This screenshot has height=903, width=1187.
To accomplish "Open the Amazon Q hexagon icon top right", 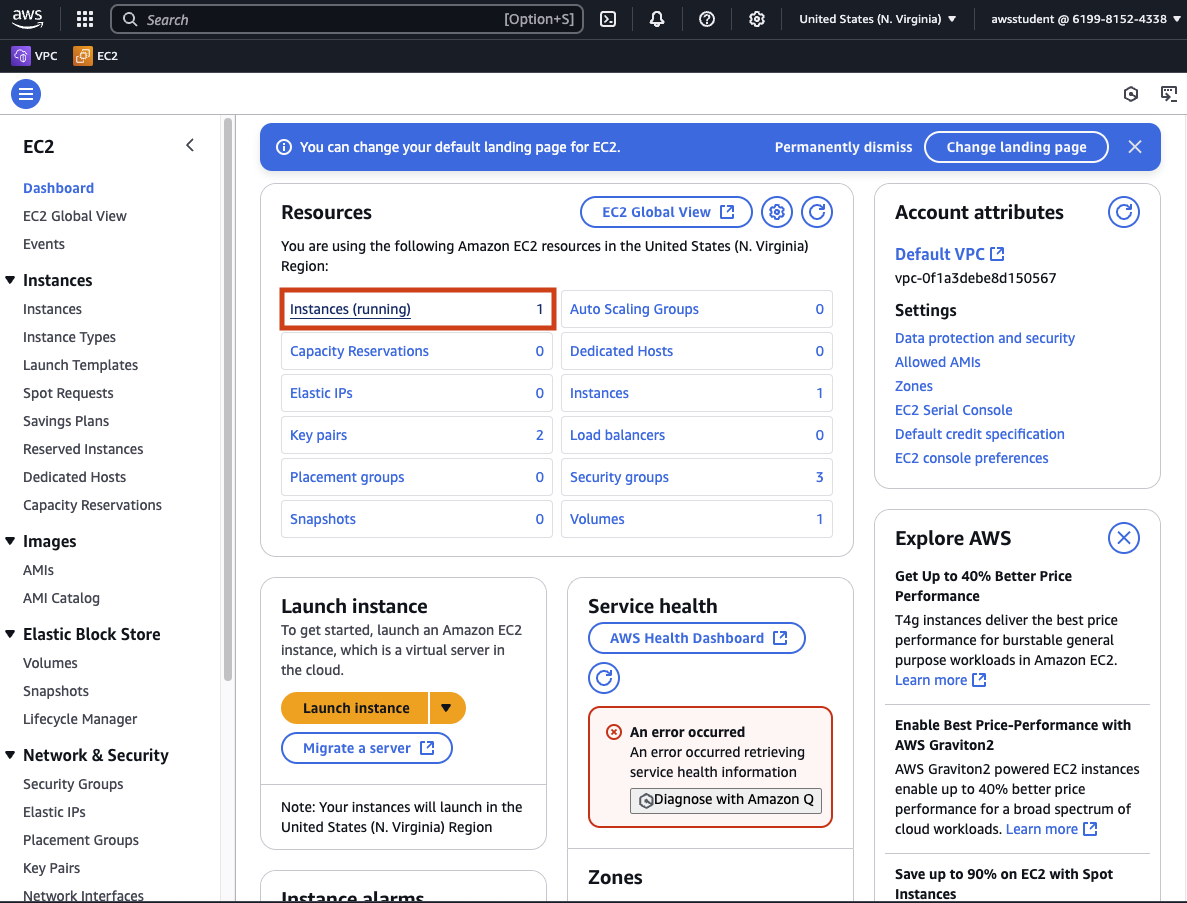I will 1131,94.
